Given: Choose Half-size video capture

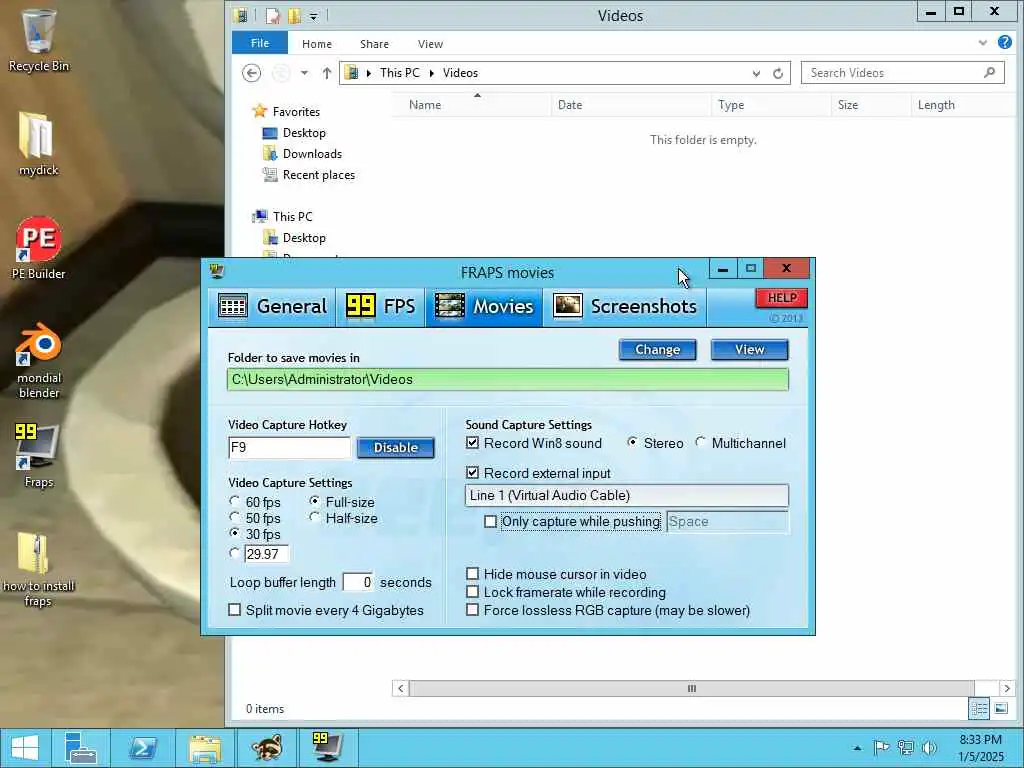Looking at the screenshot, I should (x=315, y=517).
